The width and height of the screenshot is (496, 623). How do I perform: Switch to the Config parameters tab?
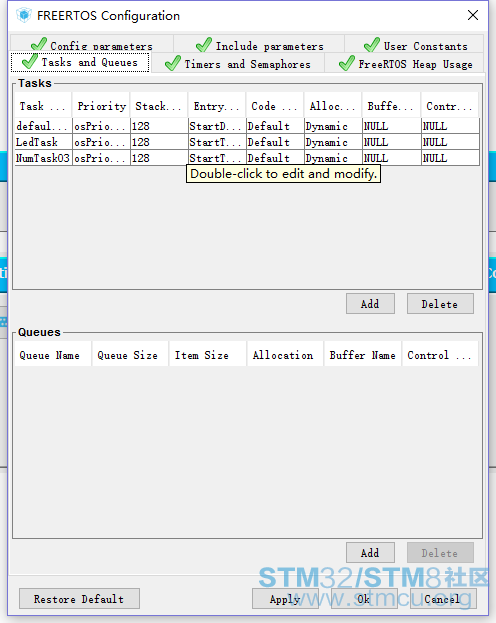pyautogui.click(x=91, y=44)
